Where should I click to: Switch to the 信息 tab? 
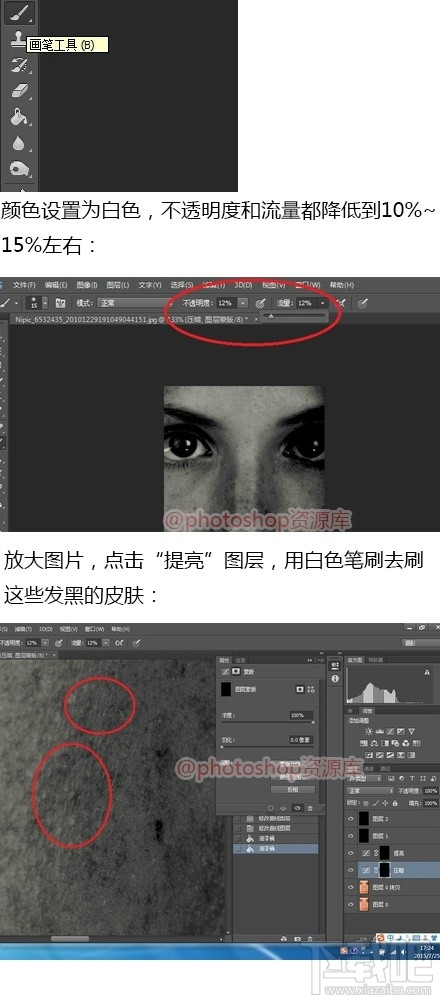240,660
